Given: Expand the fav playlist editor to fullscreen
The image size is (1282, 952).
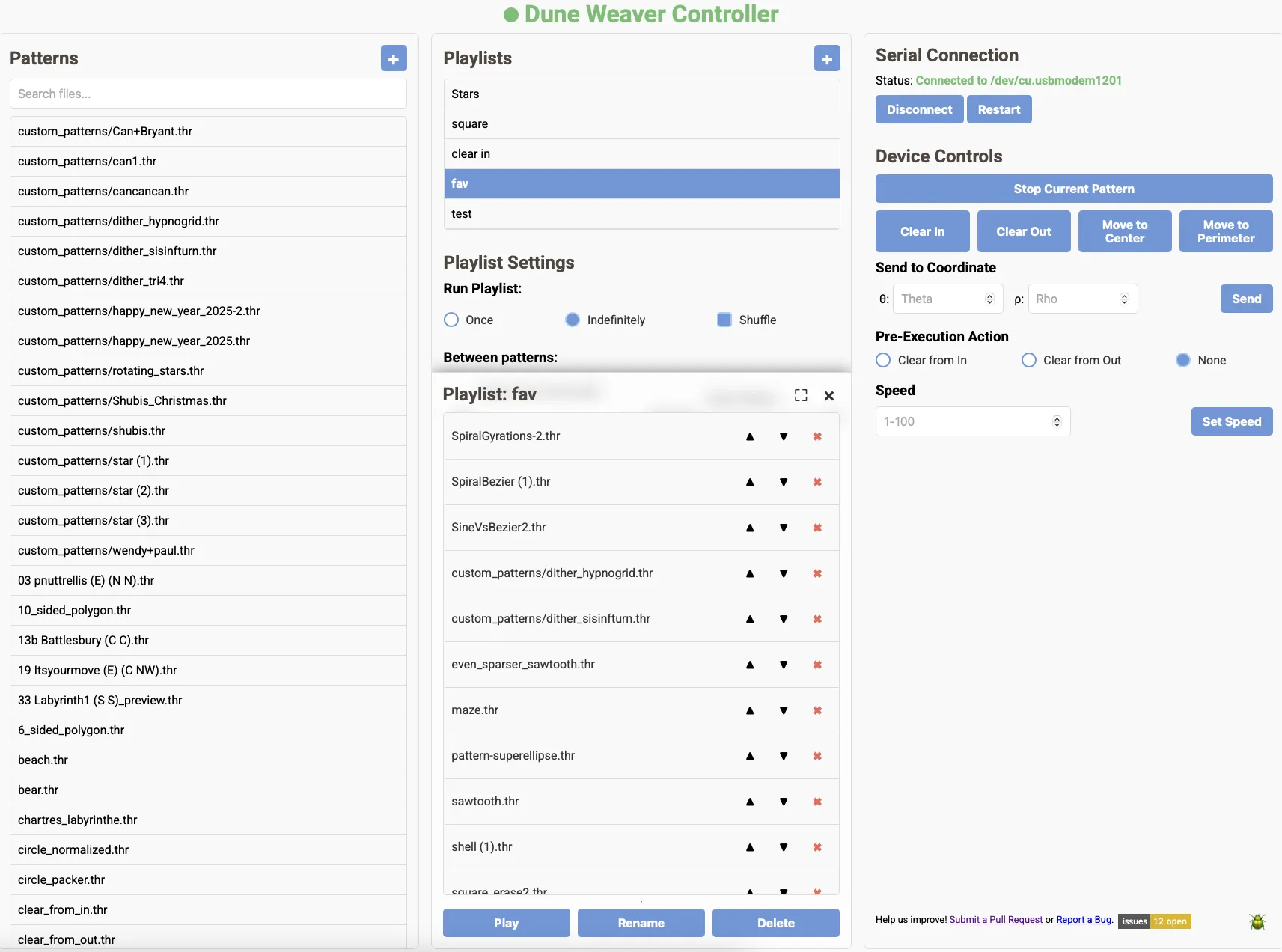Looking at the screenshot, I should pyautogui.click(x=801, y=395).
